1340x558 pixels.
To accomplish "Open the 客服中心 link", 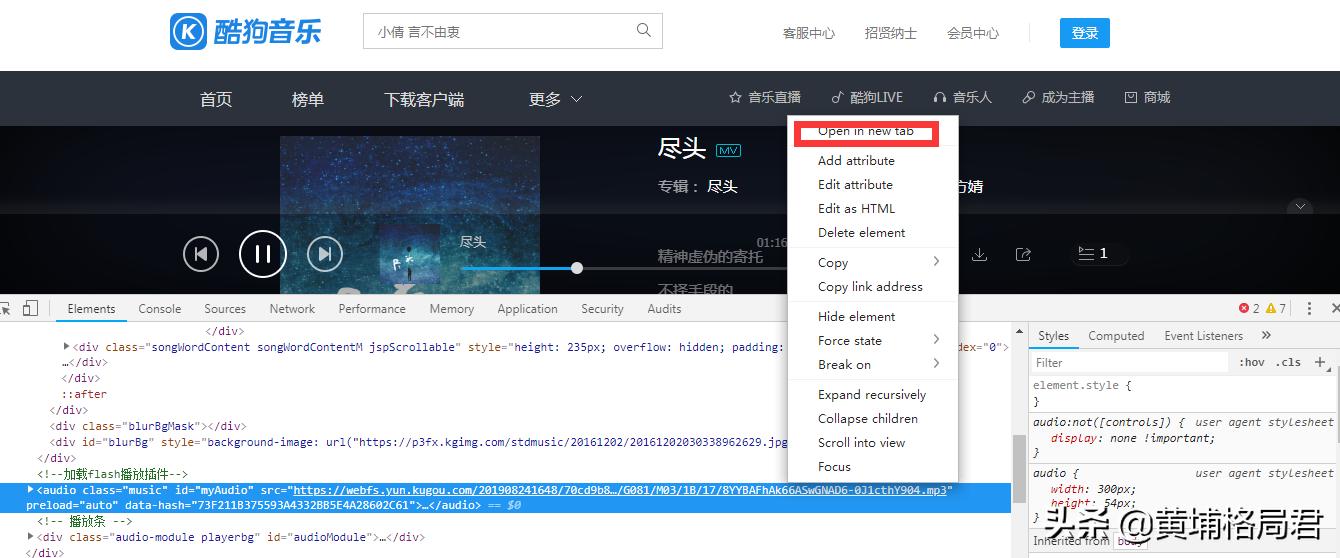I will click(809, 33).
